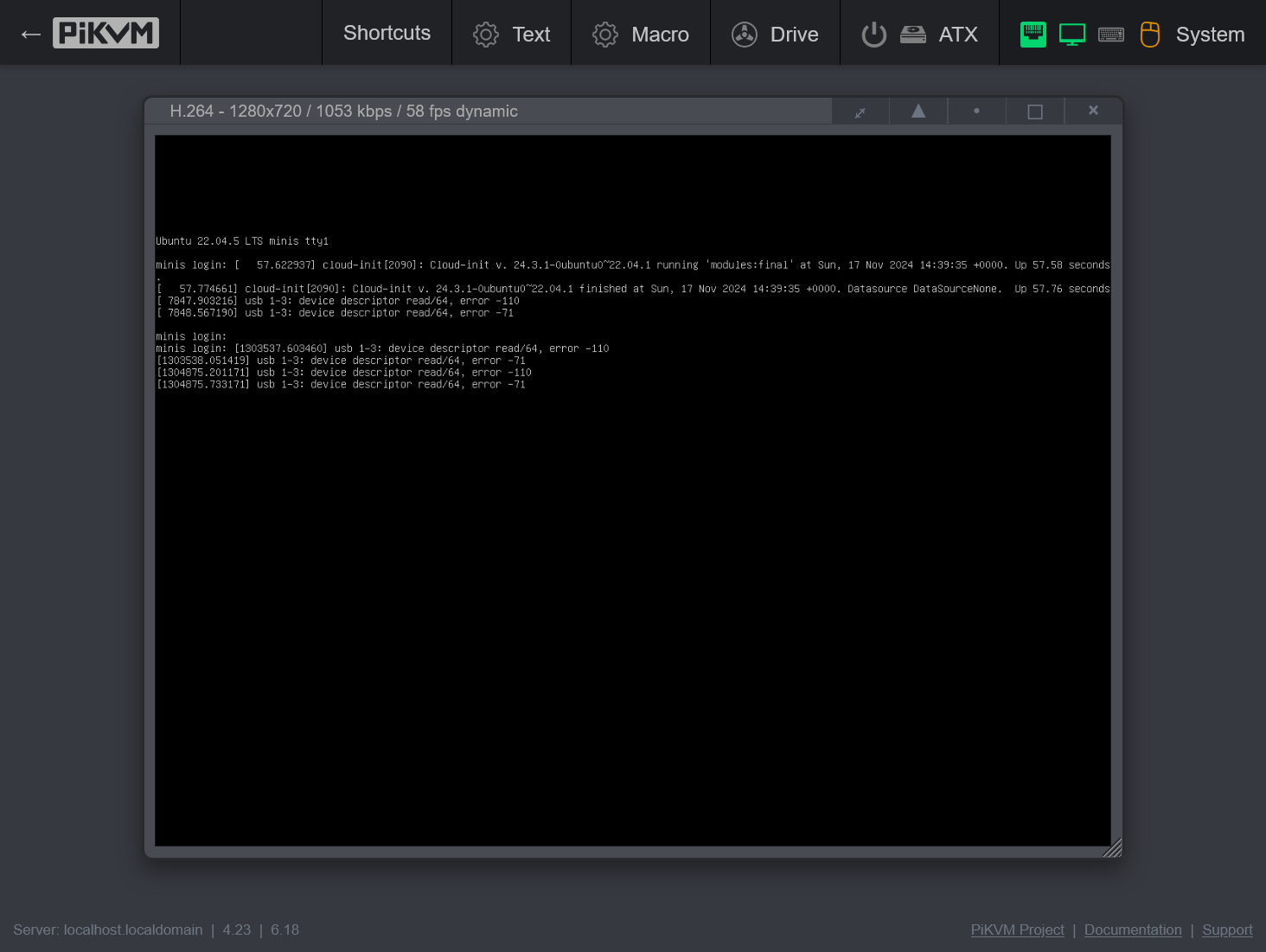Screen dimensions: 1266x952
Task: Click the green monitor status icon
Action: pos(1071,35)
